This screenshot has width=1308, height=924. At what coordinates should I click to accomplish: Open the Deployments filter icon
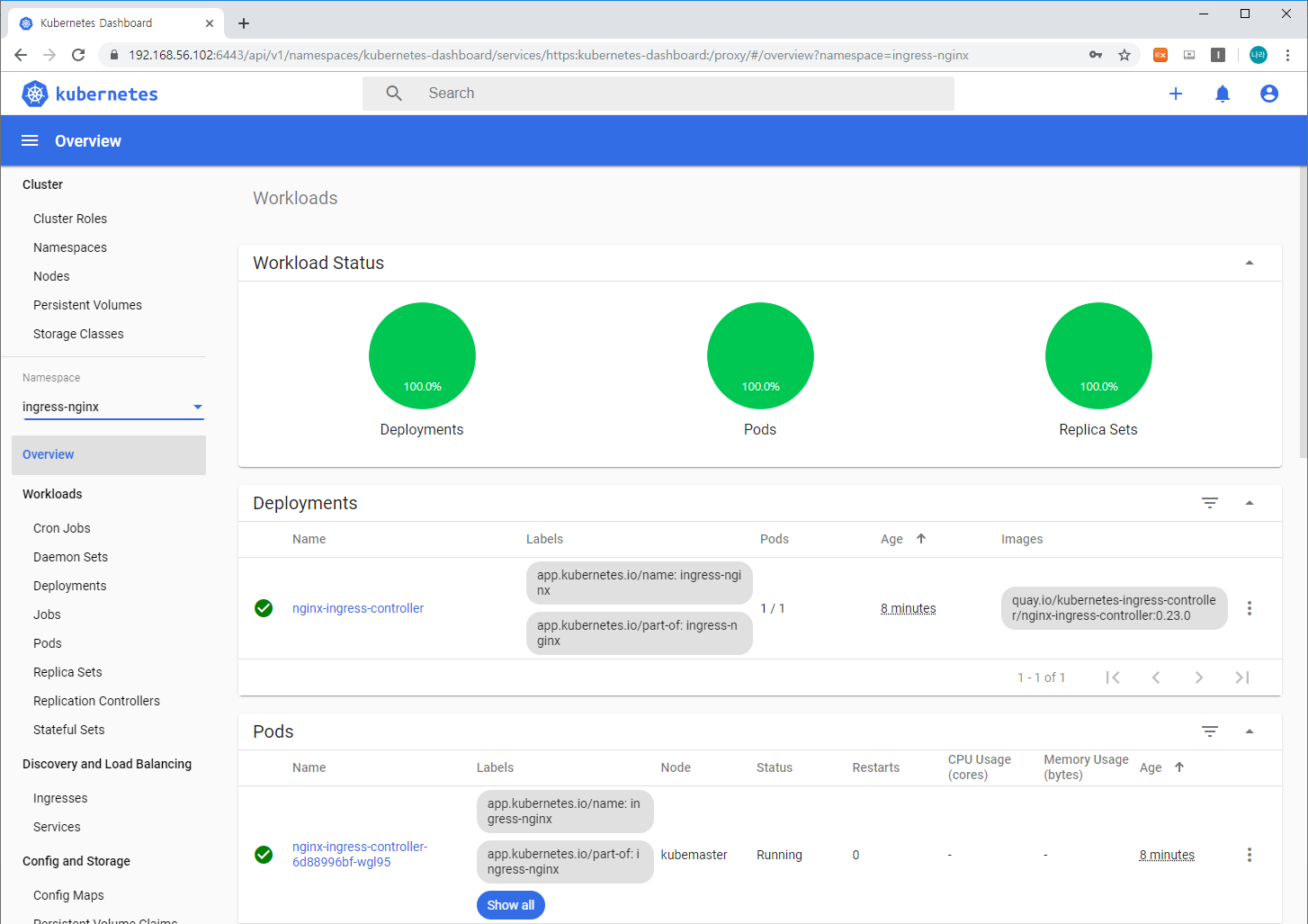point(1210,503)
